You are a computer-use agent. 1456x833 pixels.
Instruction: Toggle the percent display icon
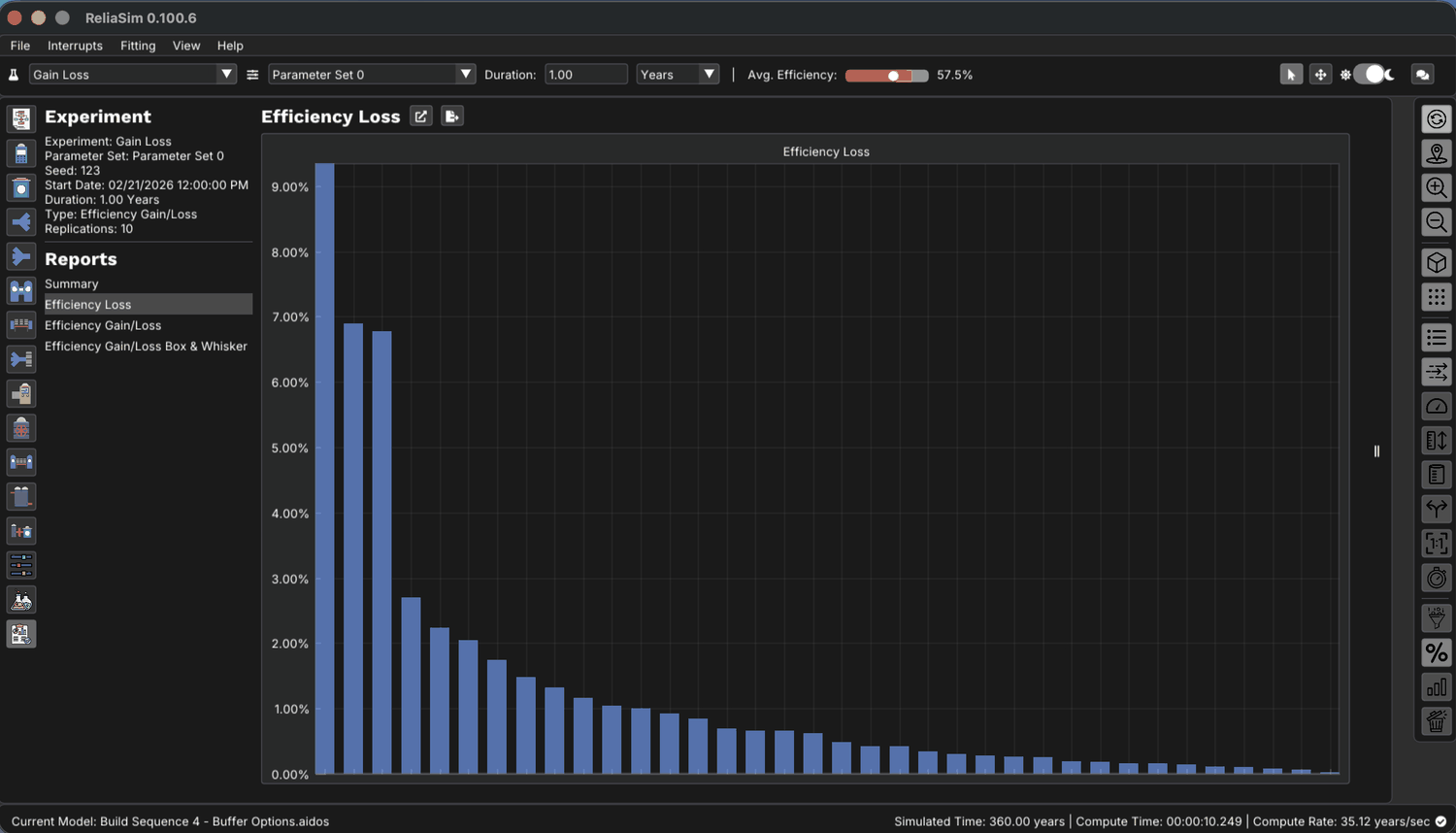point(1437,652)
